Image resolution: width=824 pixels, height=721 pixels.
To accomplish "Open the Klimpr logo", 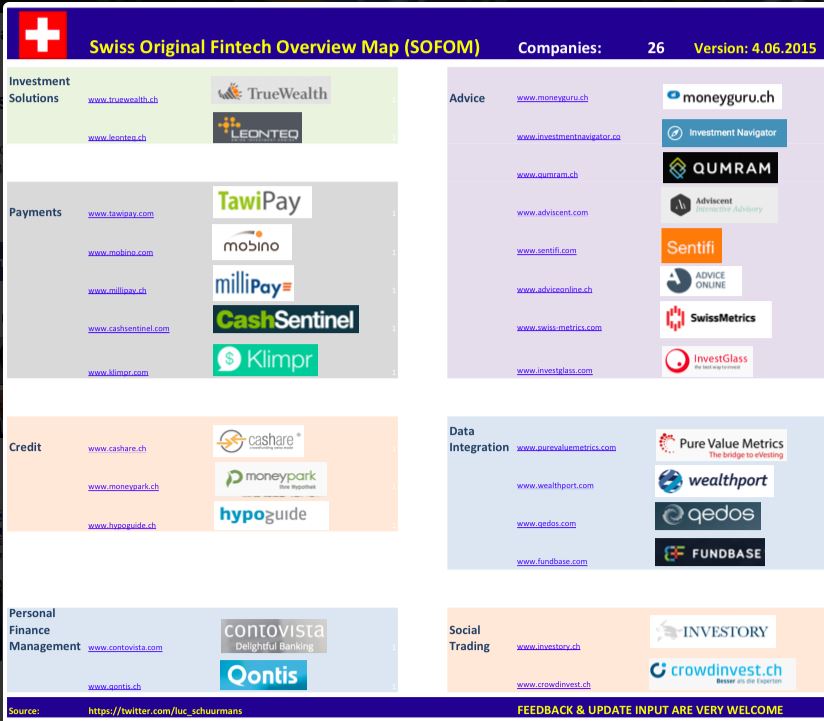I will tap(265, 360).
